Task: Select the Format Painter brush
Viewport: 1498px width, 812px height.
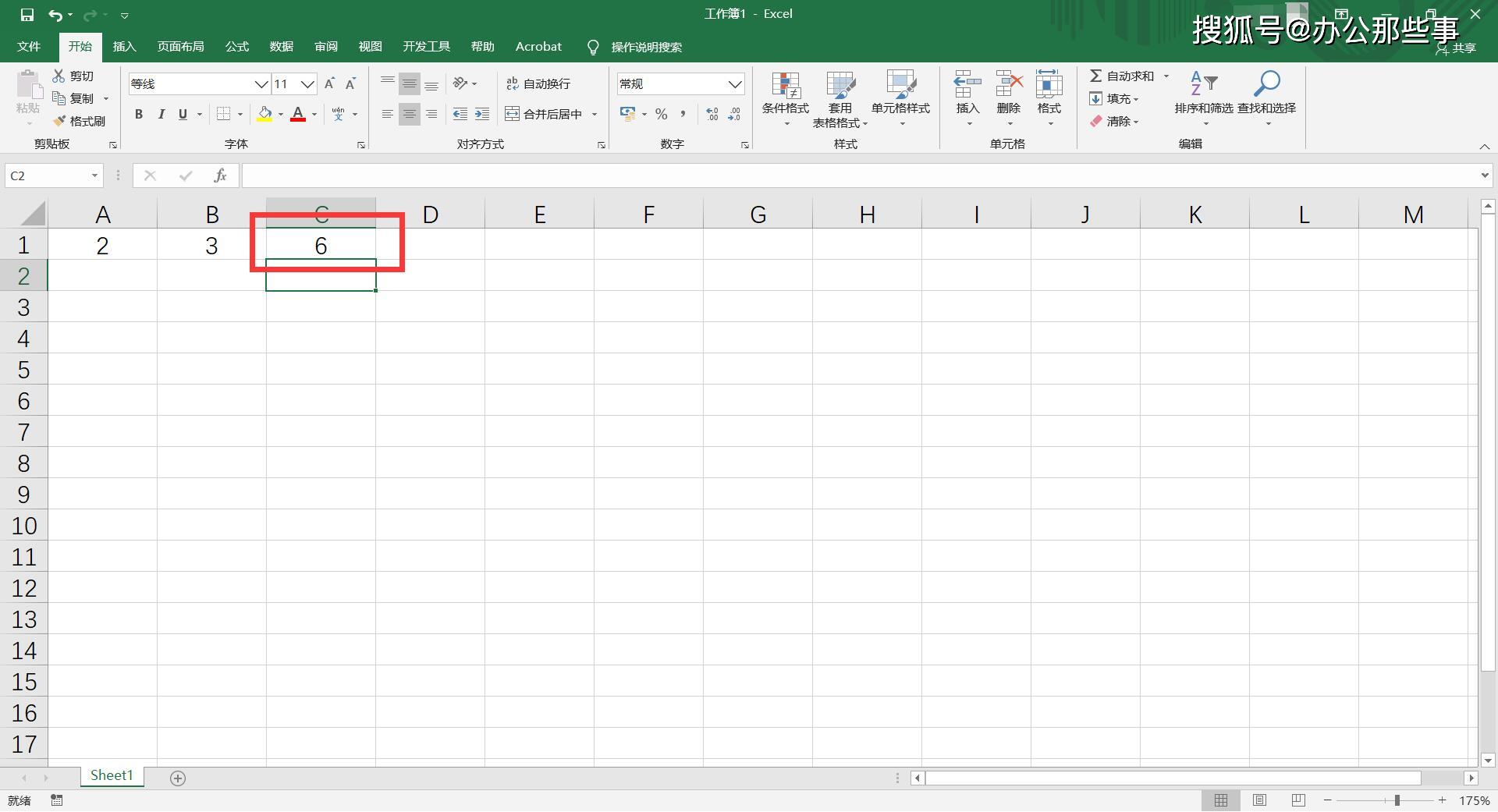Action: [x=59, y=121]
